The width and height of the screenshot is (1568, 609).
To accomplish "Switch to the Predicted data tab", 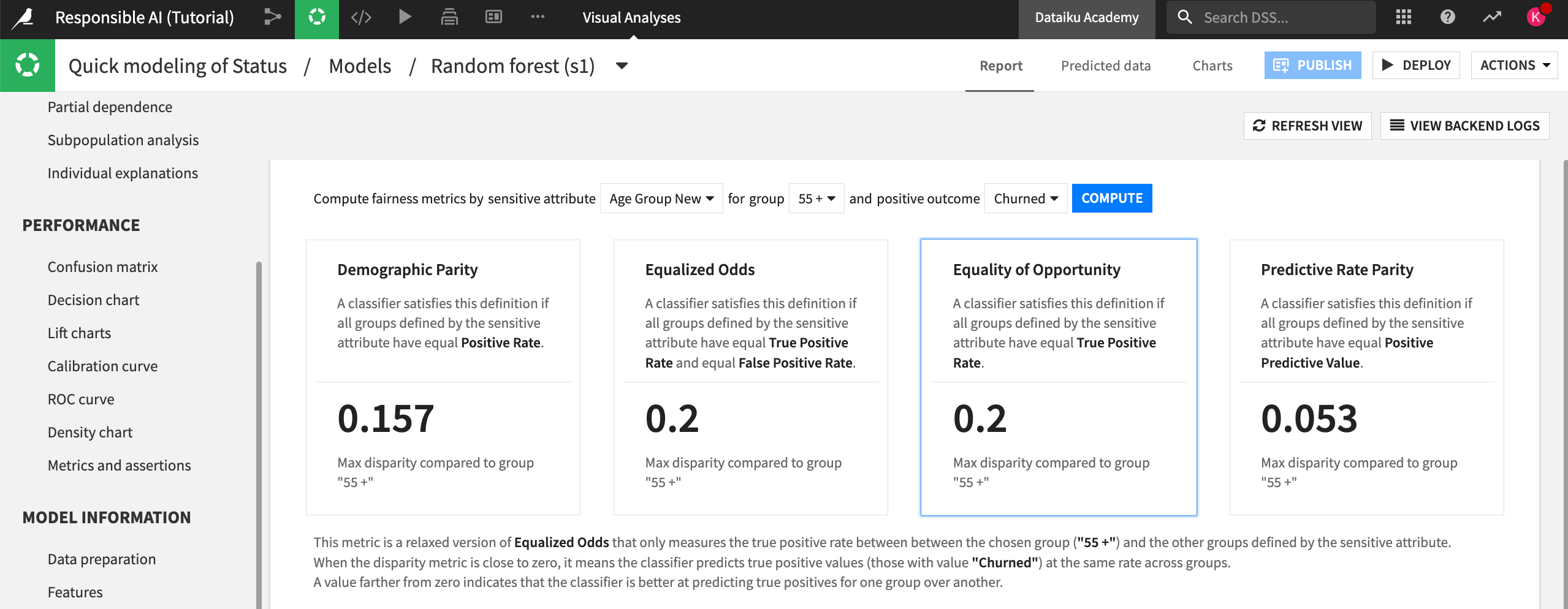I will pyautogui.click(x=1105, y=65).
